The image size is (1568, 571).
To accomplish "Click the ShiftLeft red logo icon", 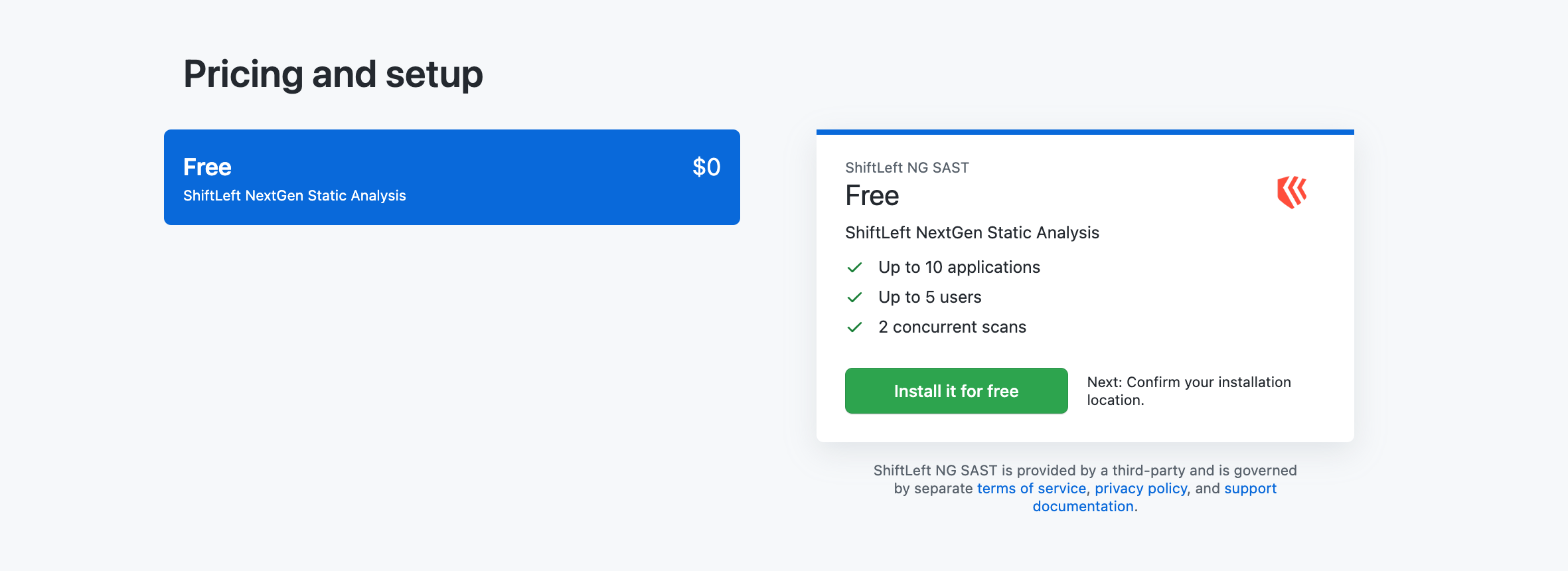I will click(1292, 193).
